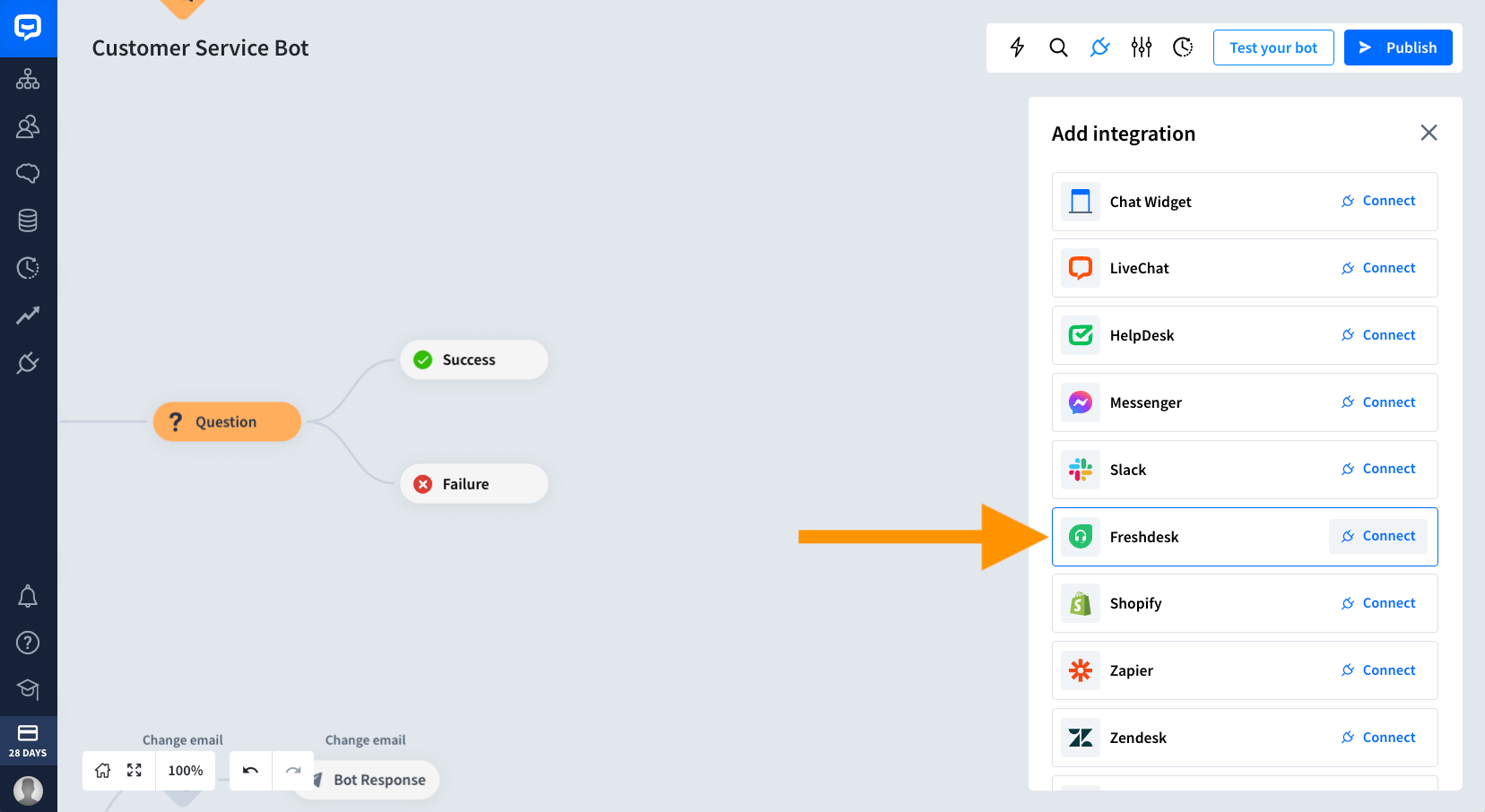
Task: Open the database icon in sidebar
Action: (x=28, y=220)
